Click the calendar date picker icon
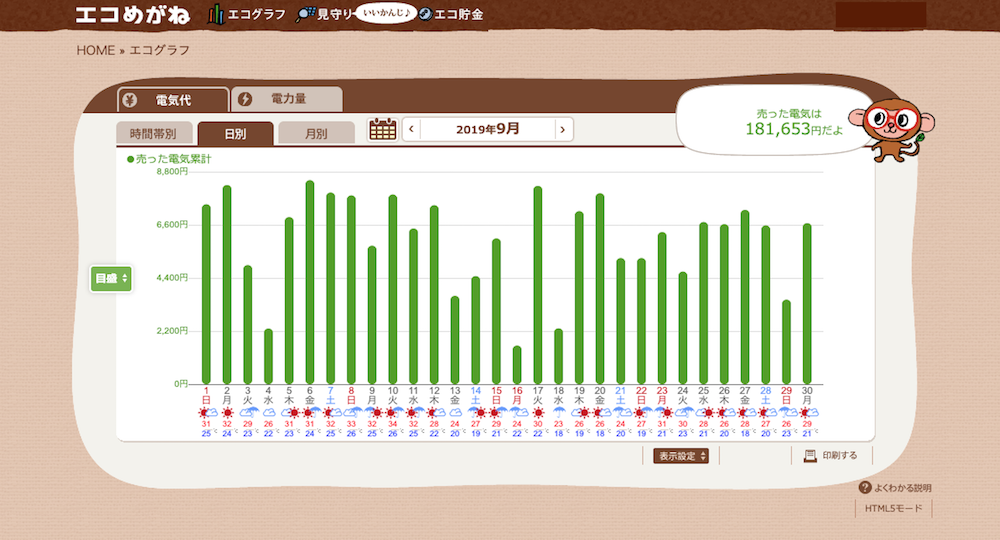Screen dimensions: 1000x540 (x=383, y=129)
